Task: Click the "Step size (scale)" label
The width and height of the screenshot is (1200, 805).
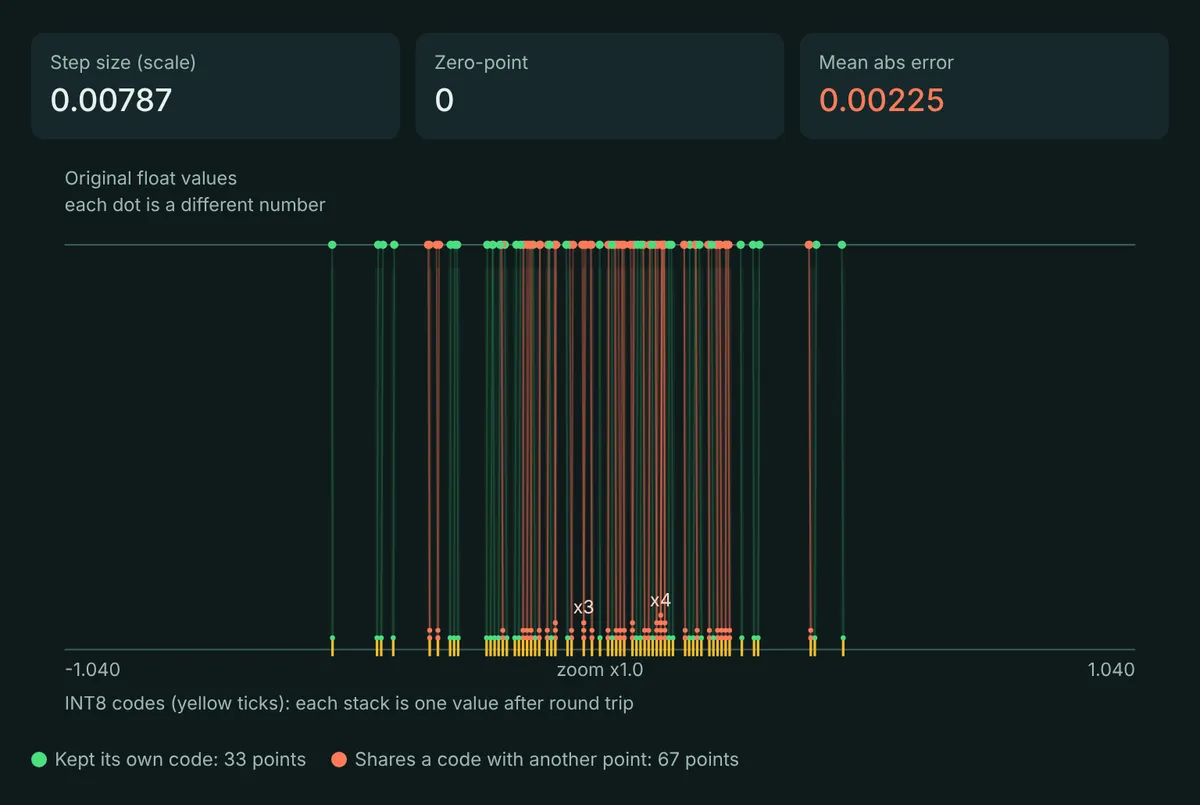Action: pyautogui.click(x=123, y=62)
